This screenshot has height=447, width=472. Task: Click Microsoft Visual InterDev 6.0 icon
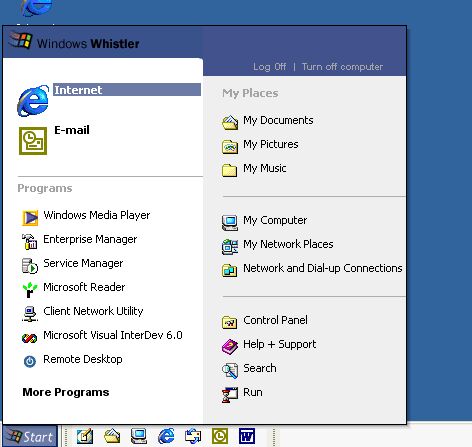point(30,338)
